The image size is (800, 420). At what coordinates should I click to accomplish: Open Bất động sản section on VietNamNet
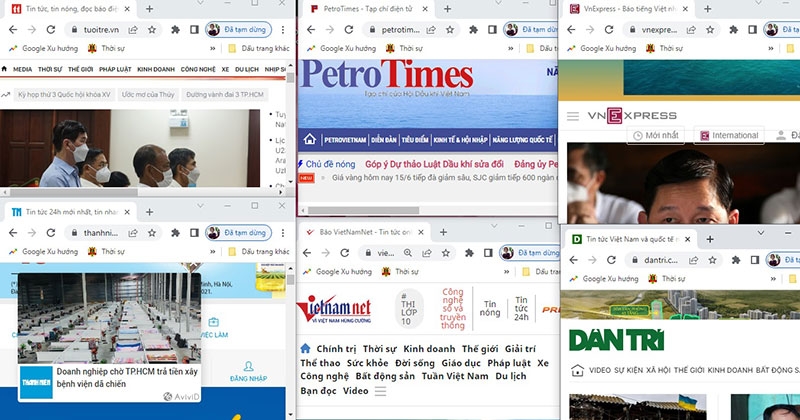pyautogui.click(x=385, y=376)
